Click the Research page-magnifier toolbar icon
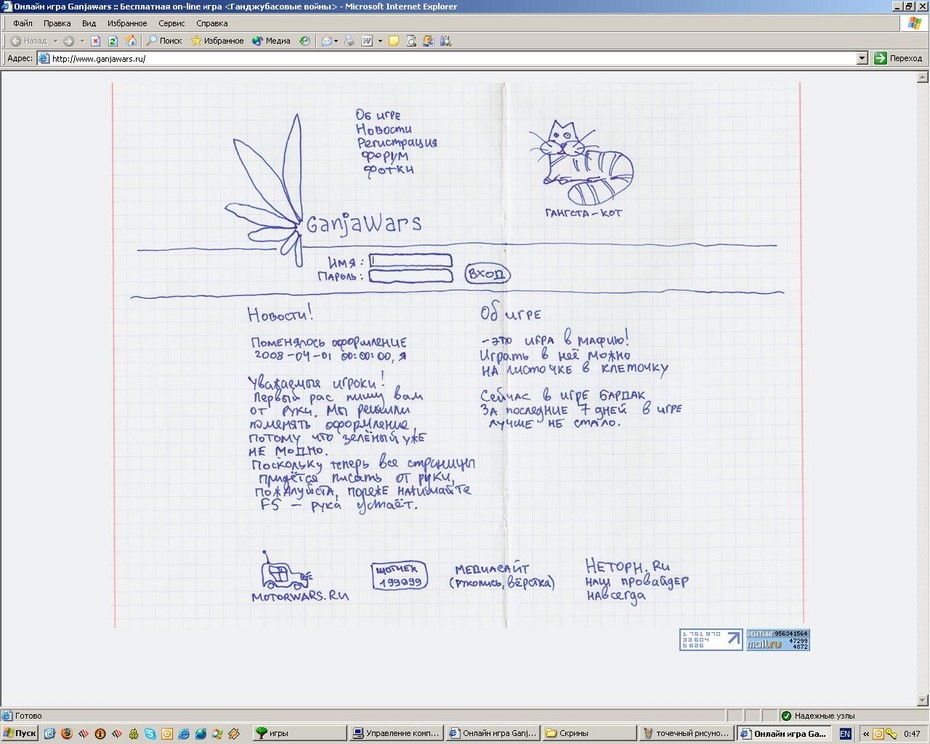Viewport: 930px width, 744px height. [x=411, y=41]
